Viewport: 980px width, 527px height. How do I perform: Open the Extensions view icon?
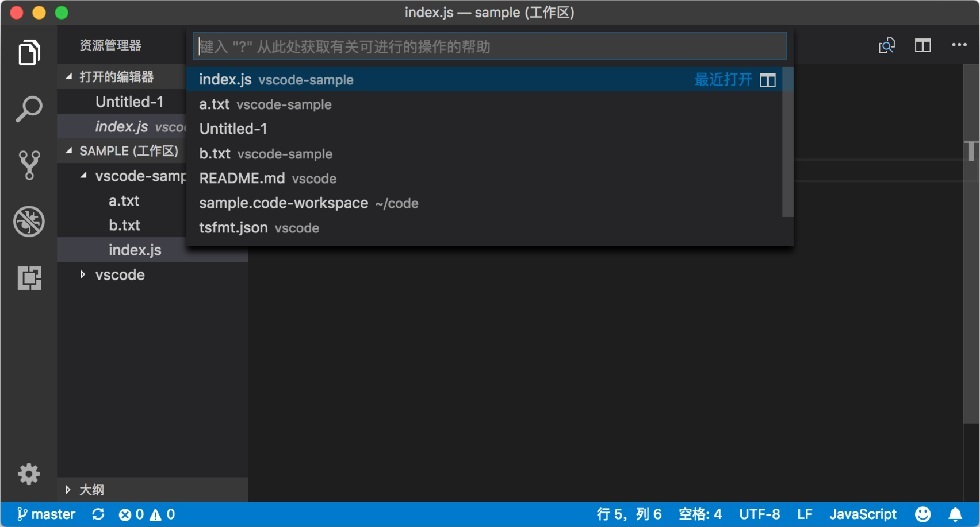pyautogui.click(x=29, y=278)
